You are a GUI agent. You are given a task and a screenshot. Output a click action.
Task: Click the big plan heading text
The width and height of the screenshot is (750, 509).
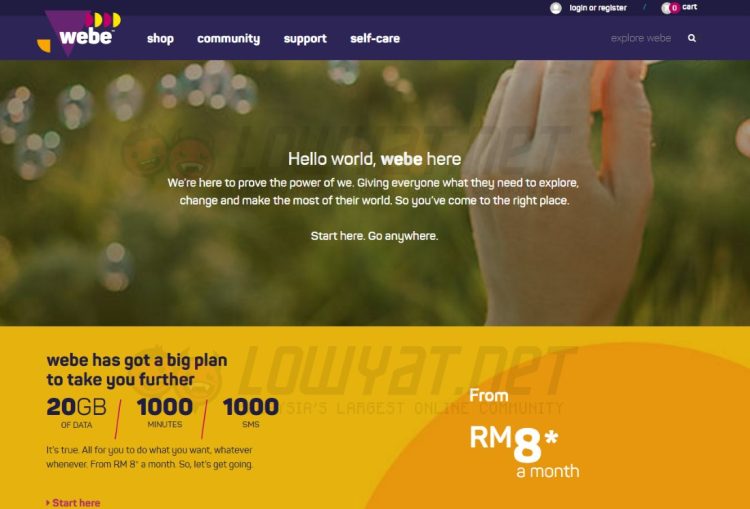[x=137, y=370]
